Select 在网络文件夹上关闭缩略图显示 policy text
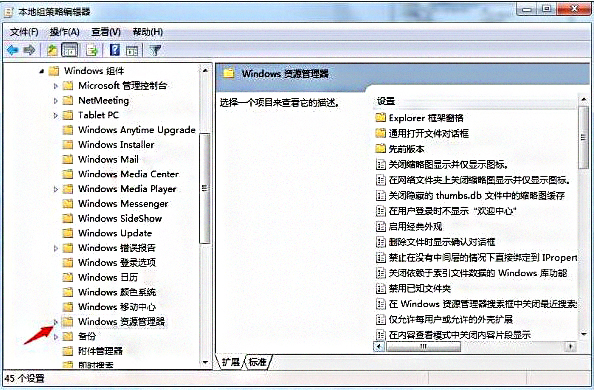Screen dimensions: 594x390 [x=479, y=180]
